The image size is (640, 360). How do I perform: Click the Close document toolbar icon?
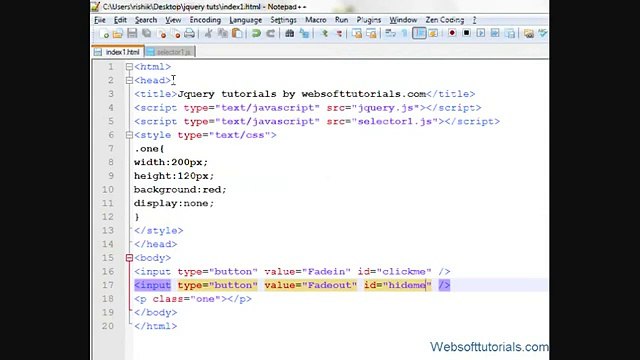point(162,33)
